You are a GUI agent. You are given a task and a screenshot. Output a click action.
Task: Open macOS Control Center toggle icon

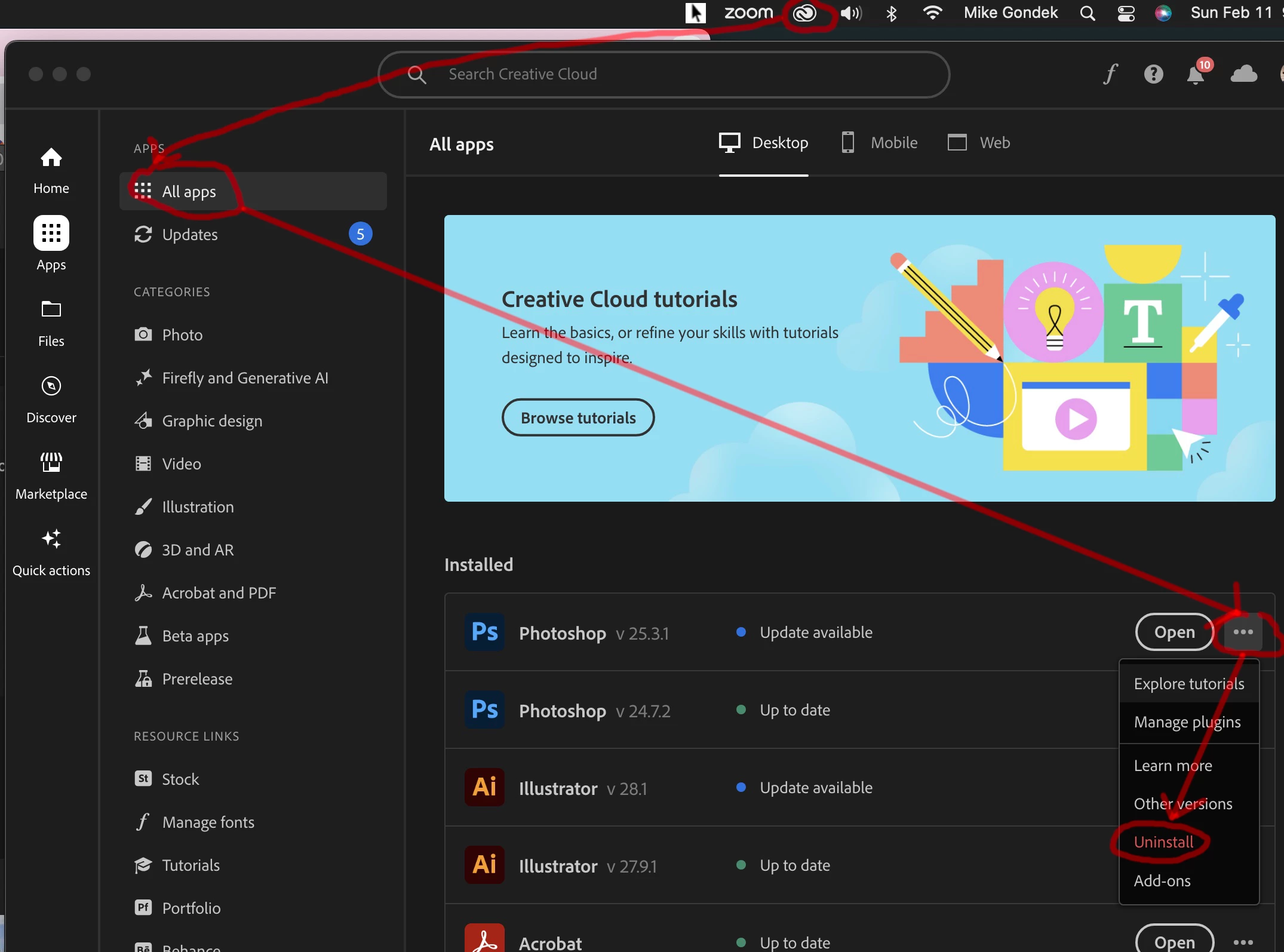(1126, 13)
